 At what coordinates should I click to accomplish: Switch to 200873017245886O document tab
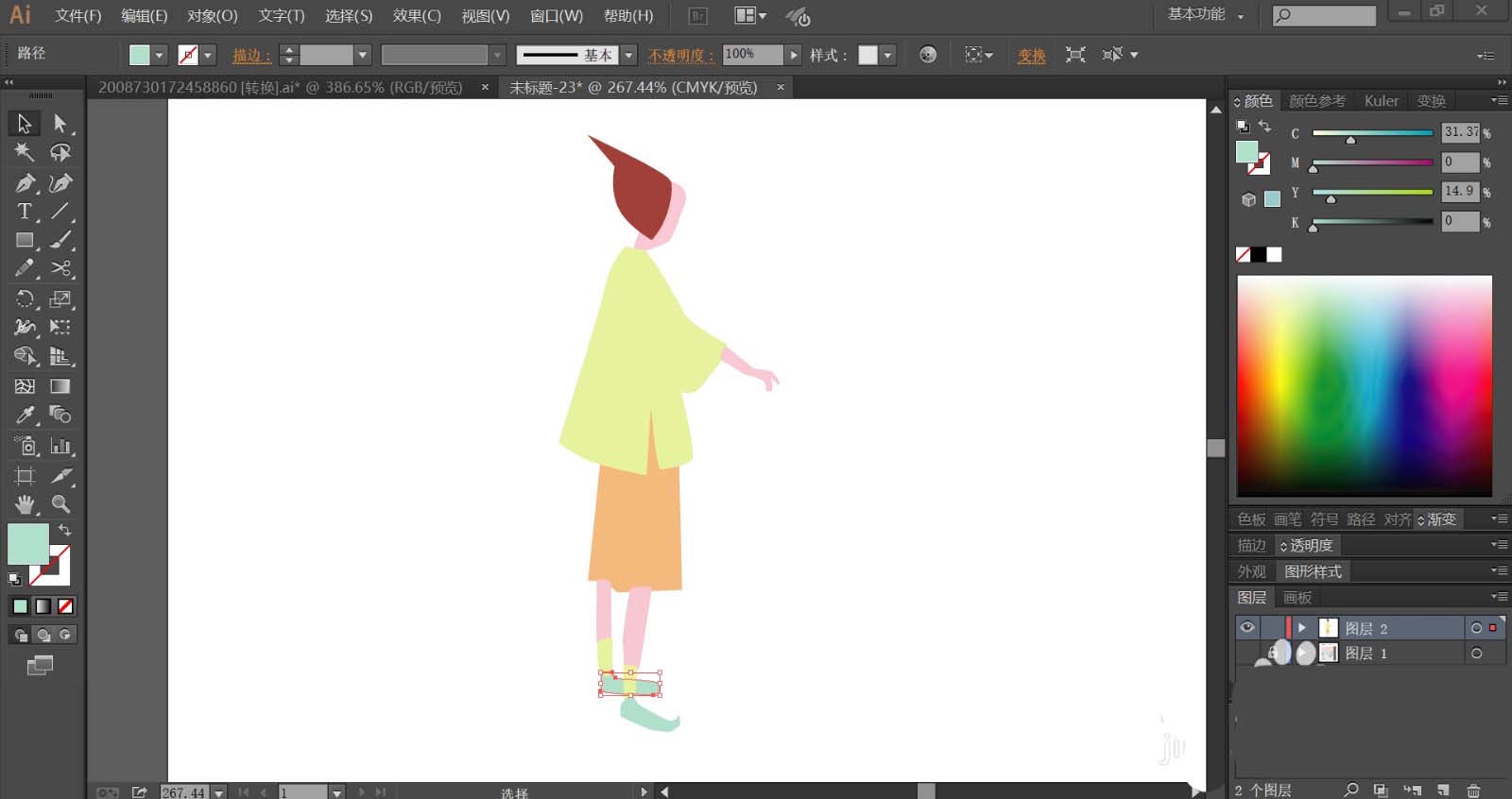281,87
